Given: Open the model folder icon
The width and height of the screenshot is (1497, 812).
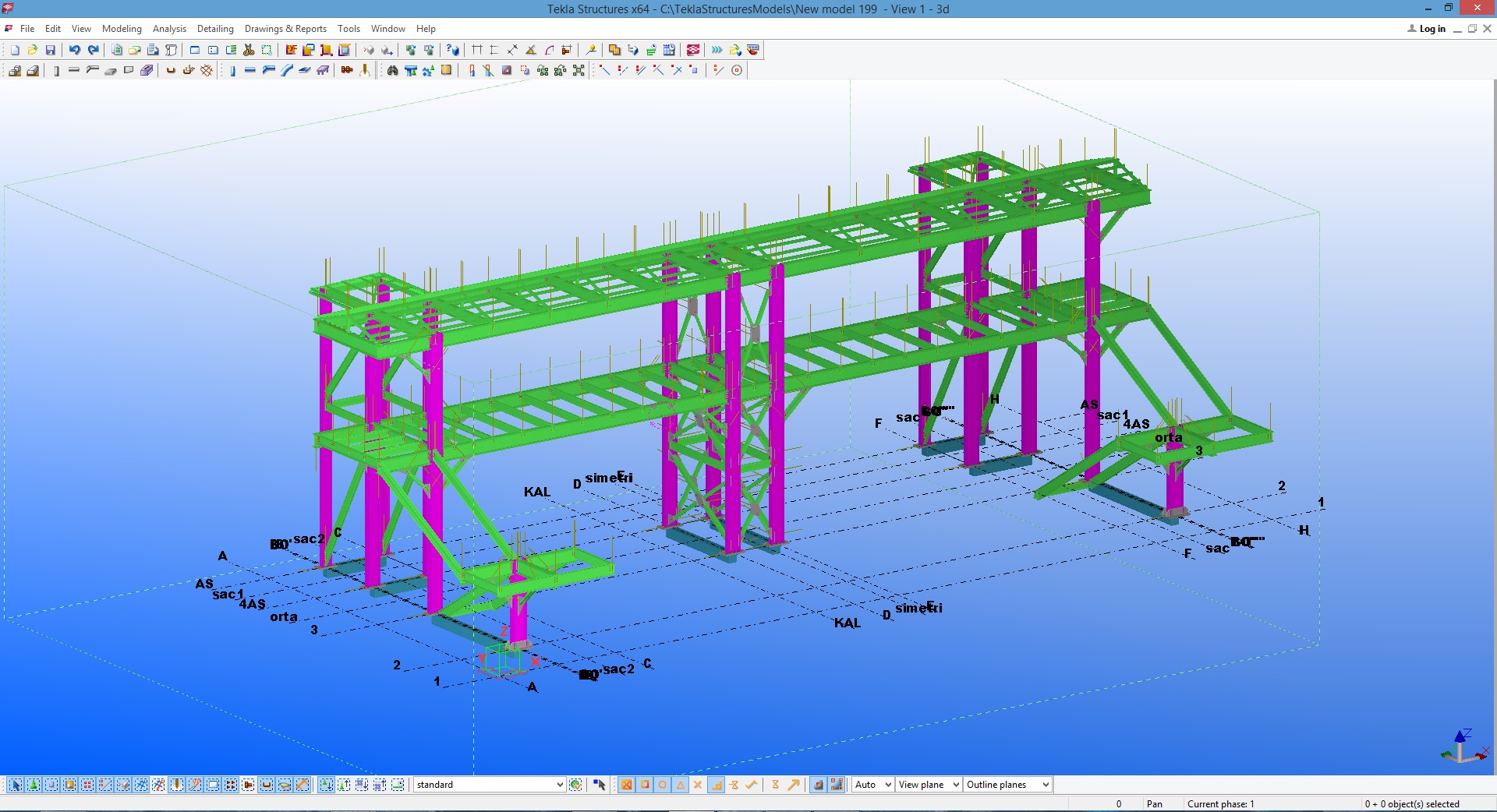Looking at the screenshot, I should click(x=33, y=50).
